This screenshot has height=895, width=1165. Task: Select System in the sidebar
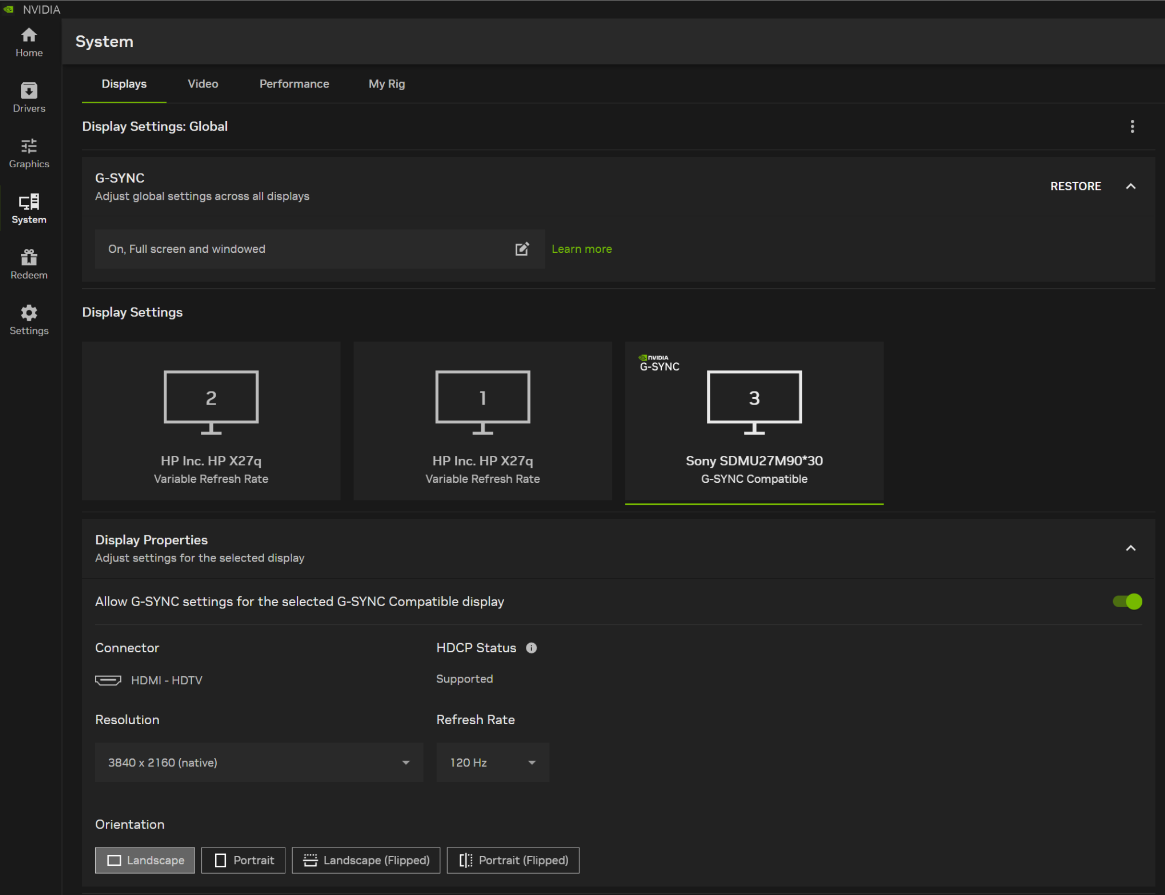click(29, 209)
